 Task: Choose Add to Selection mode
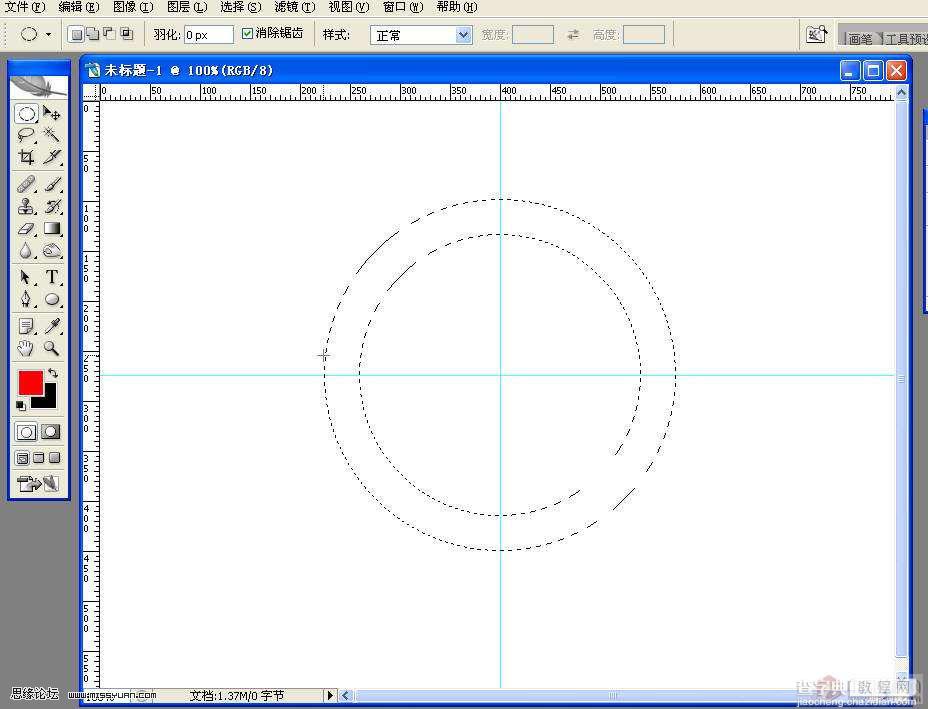coord(93,34)
